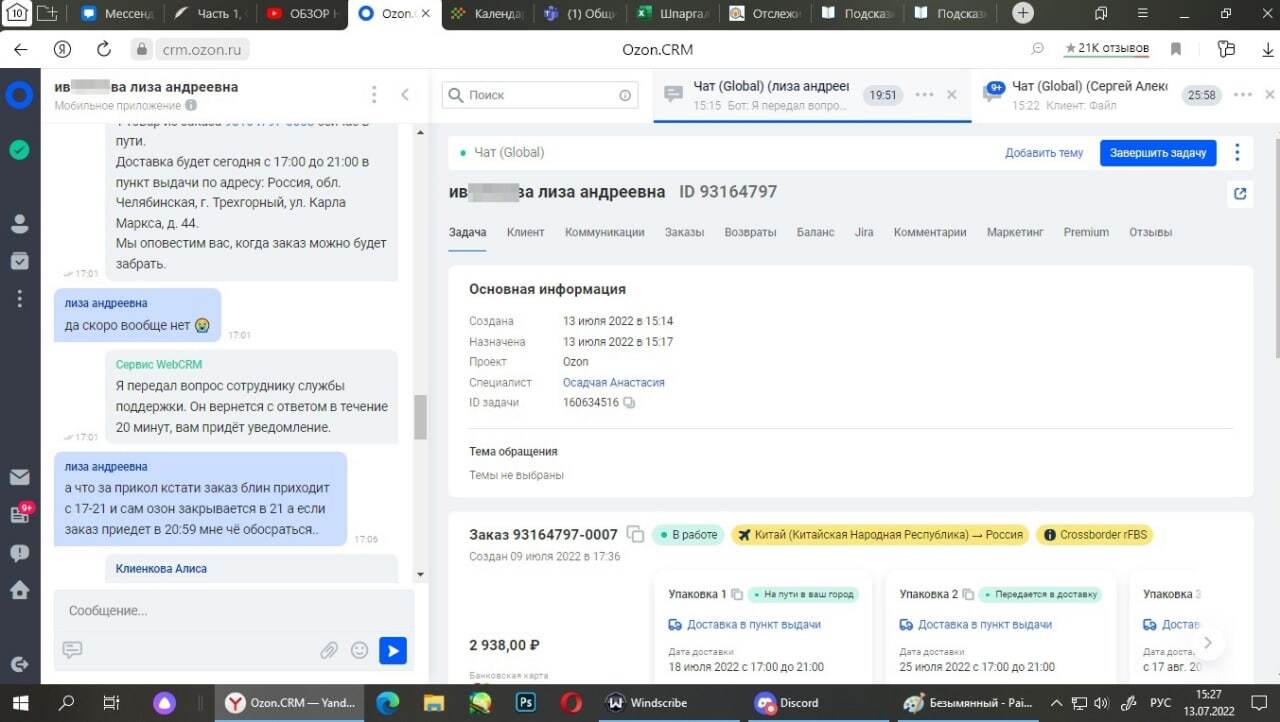This screenshot has width=1280, height=722.
Task: Click info icon next to Мобильное приложение
Action: (191, 105)
